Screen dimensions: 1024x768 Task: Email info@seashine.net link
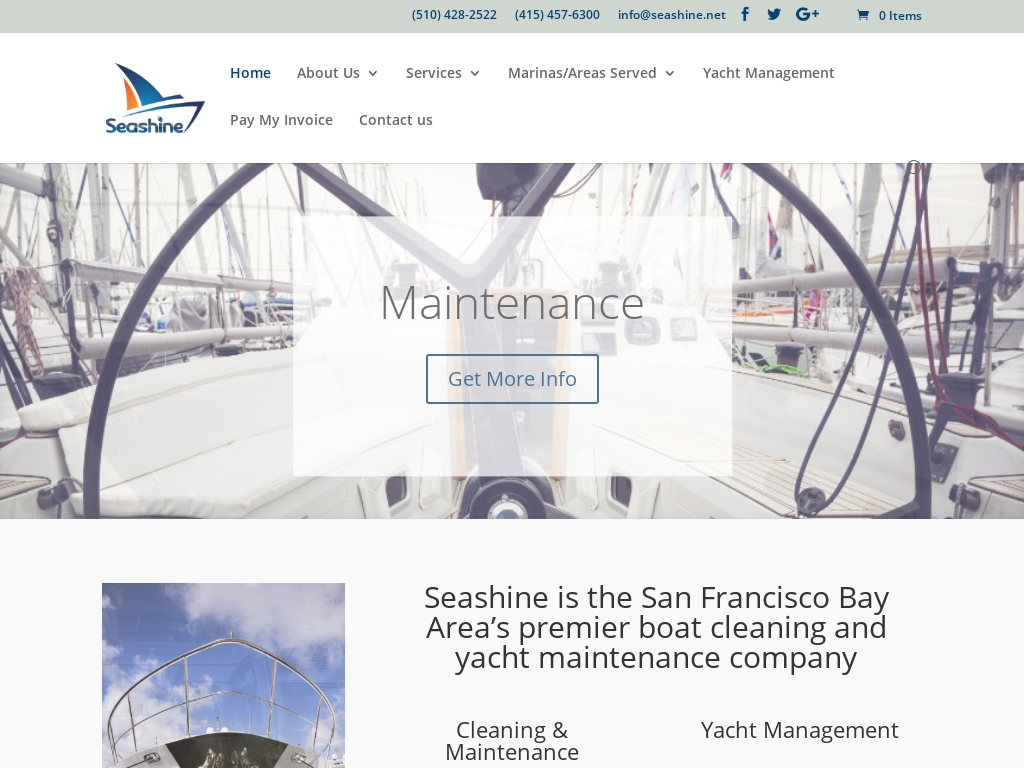pyautogui.click(x=671, y=14)
